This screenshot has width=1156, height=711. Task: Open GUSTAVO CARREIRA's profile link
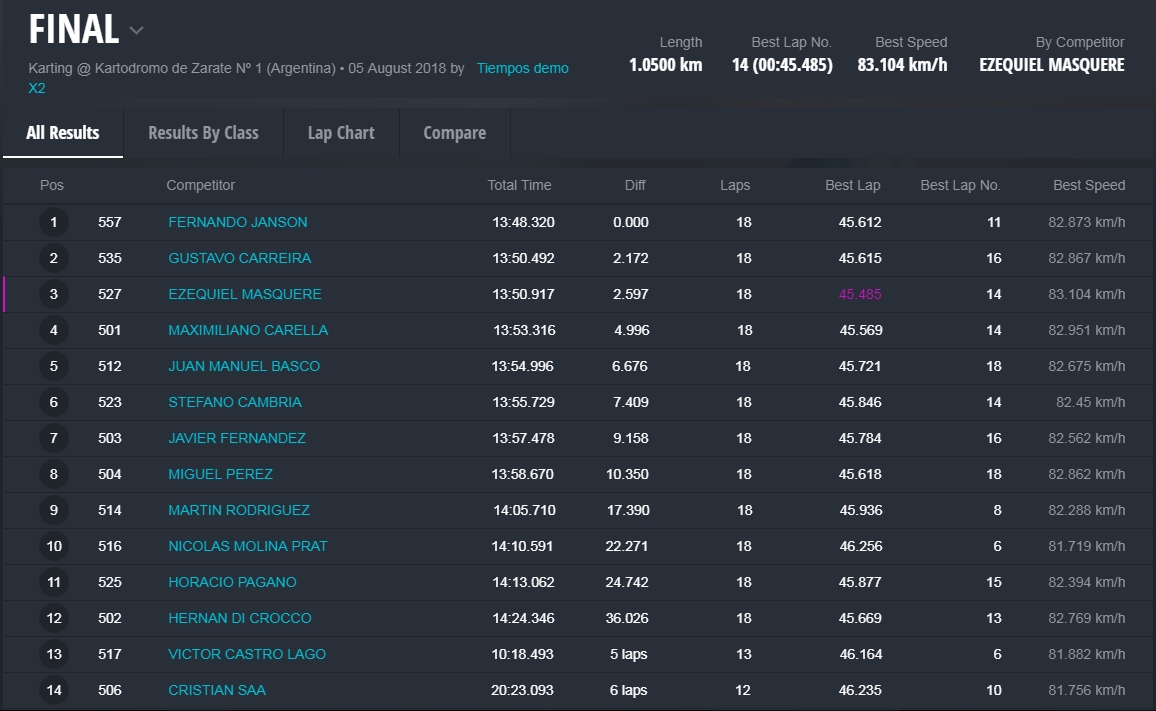coord(239,258)
